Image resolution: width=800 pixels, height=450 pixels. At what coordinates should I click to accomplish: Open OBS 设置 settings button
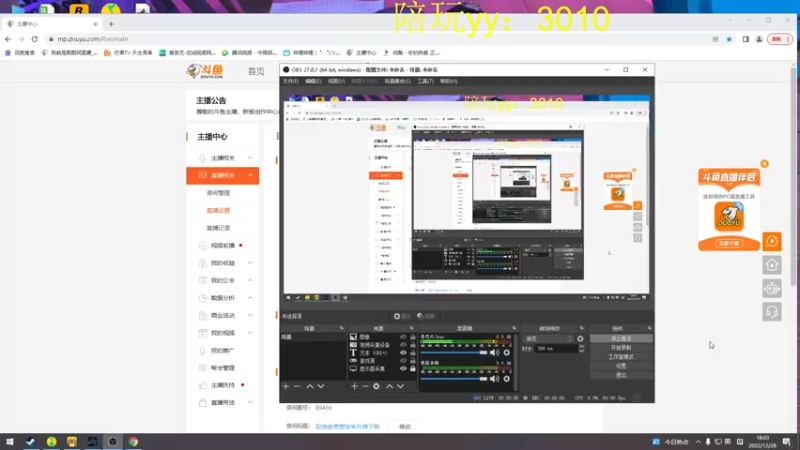tap(621, 366)
